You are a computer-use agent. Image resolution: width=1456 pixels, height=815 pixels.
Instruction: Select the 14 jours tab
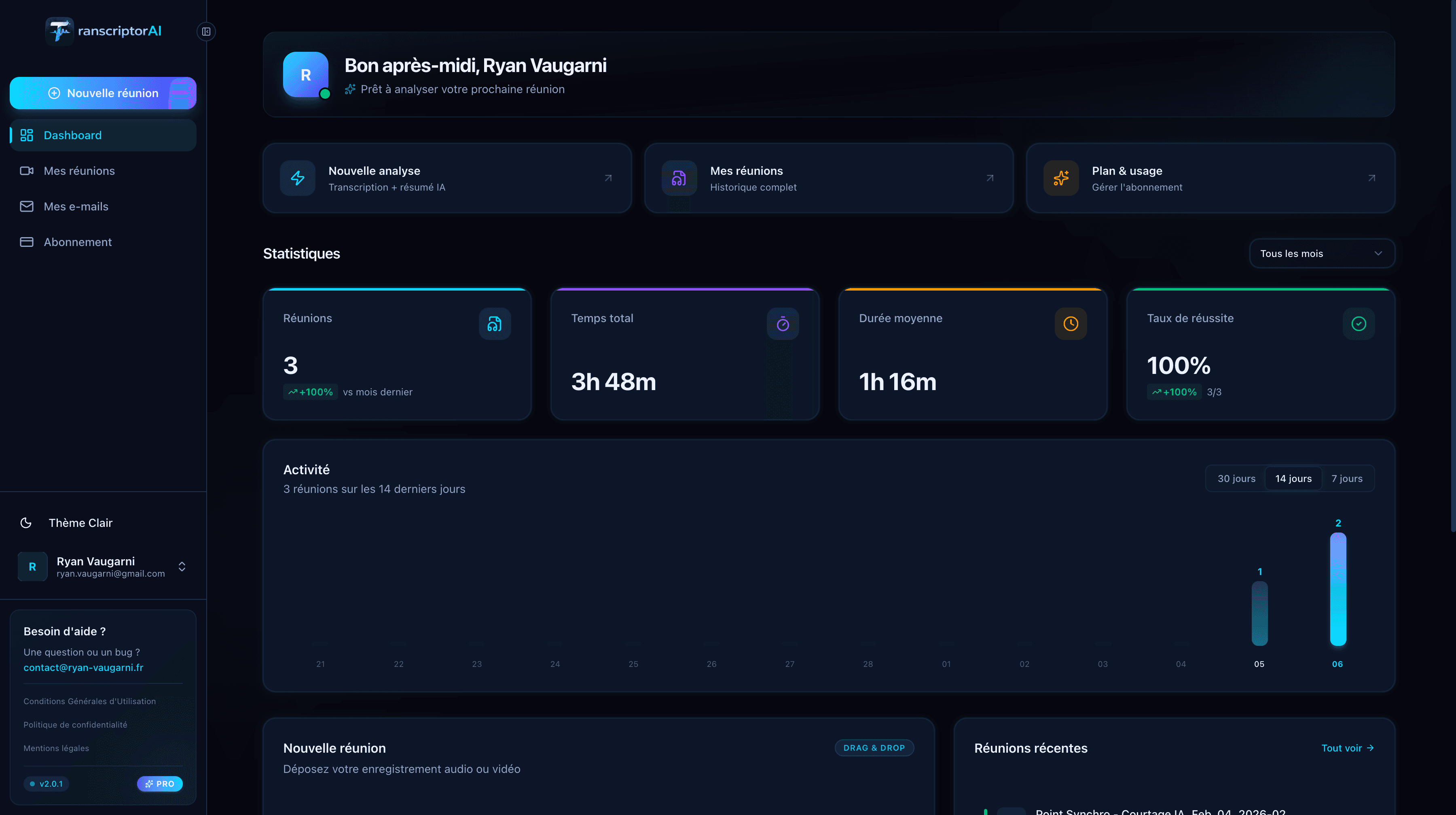tap(1293, 478)
